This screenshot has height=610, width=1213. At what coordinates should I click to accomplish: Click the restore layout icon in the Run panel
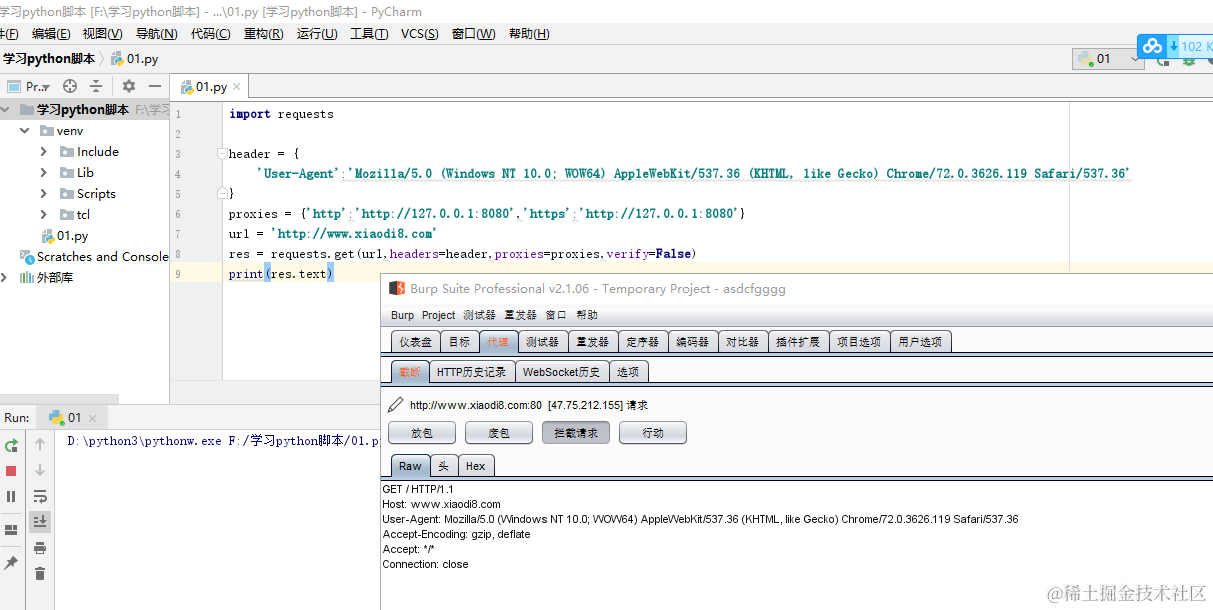12,530
